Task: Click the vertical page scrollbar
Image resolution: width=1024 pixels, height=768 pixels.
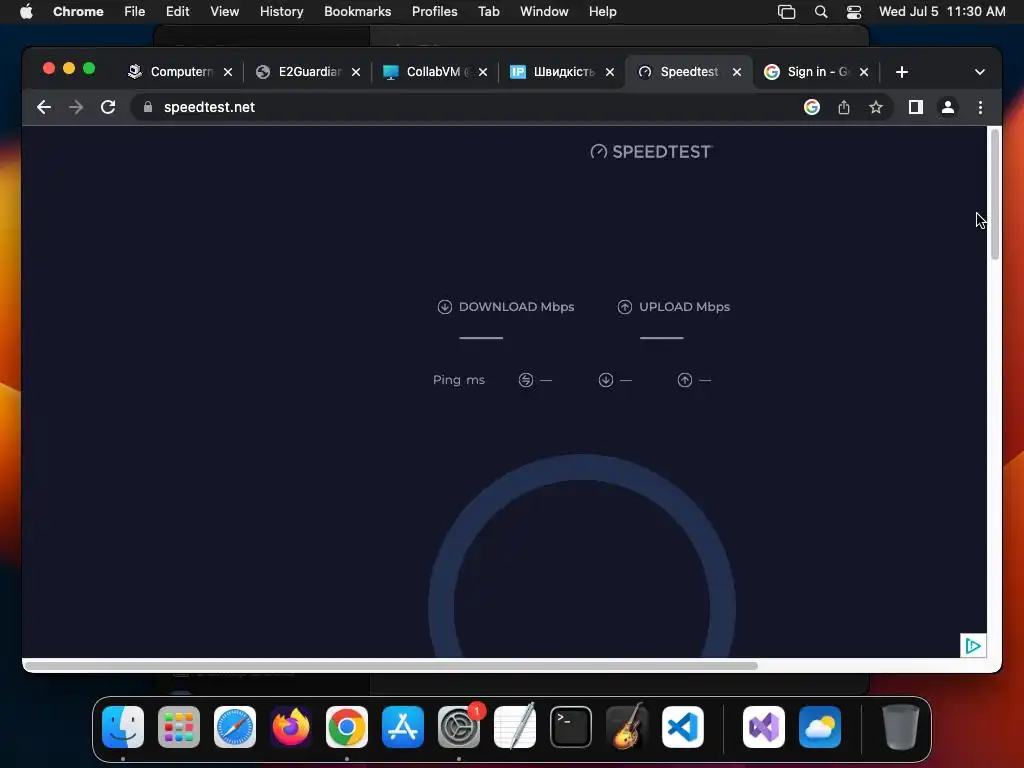Action: (995, 195)
